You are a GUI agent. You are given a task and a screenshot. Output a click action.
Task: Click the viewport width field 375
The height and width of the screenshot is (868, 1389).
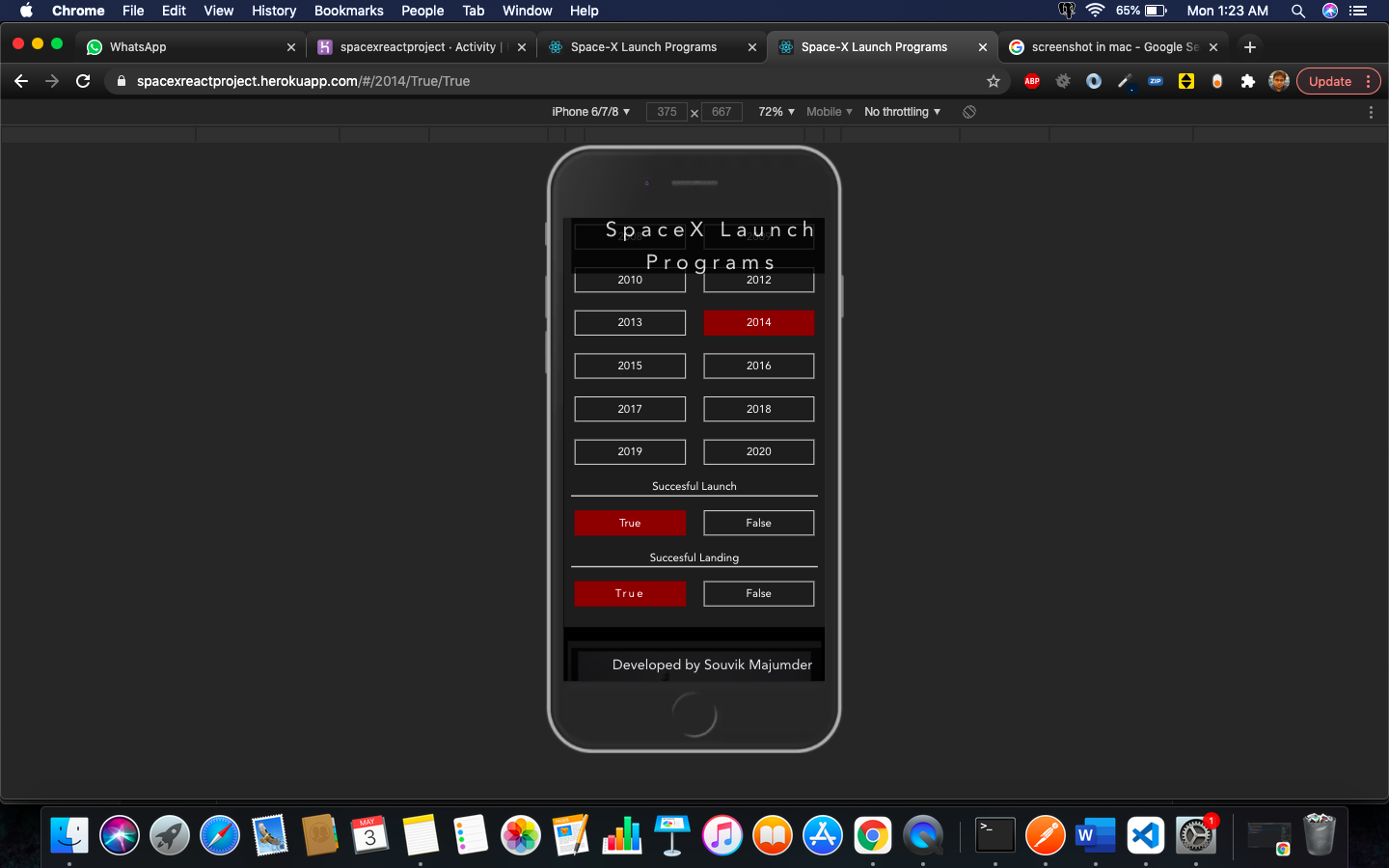click(x=667, y=112)
